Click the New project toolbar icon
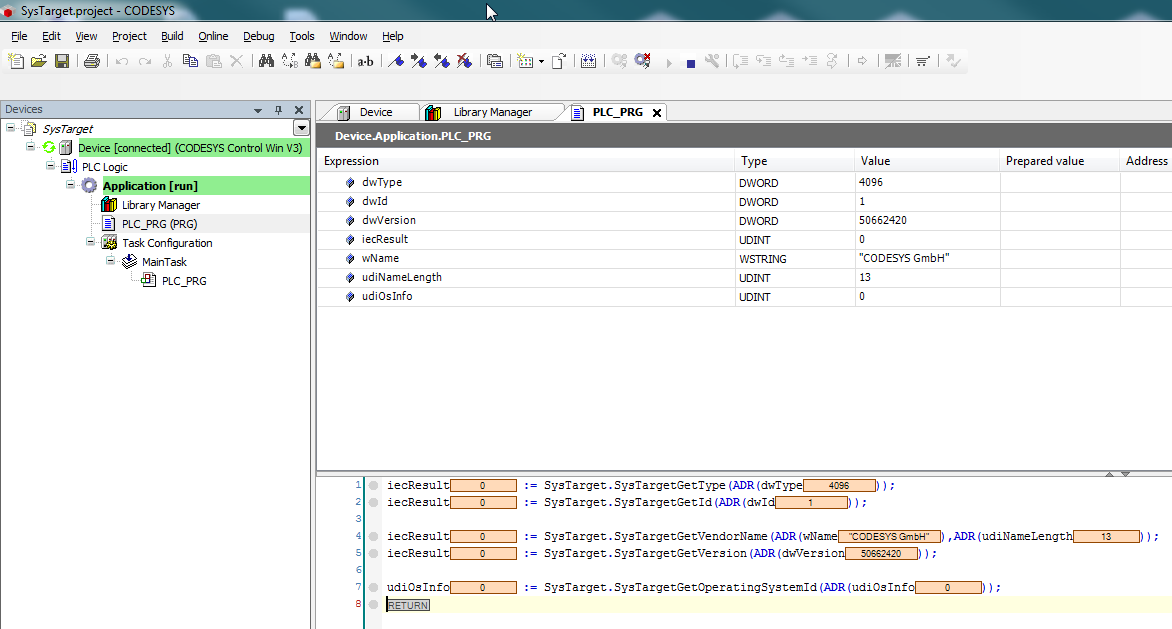 16,61
